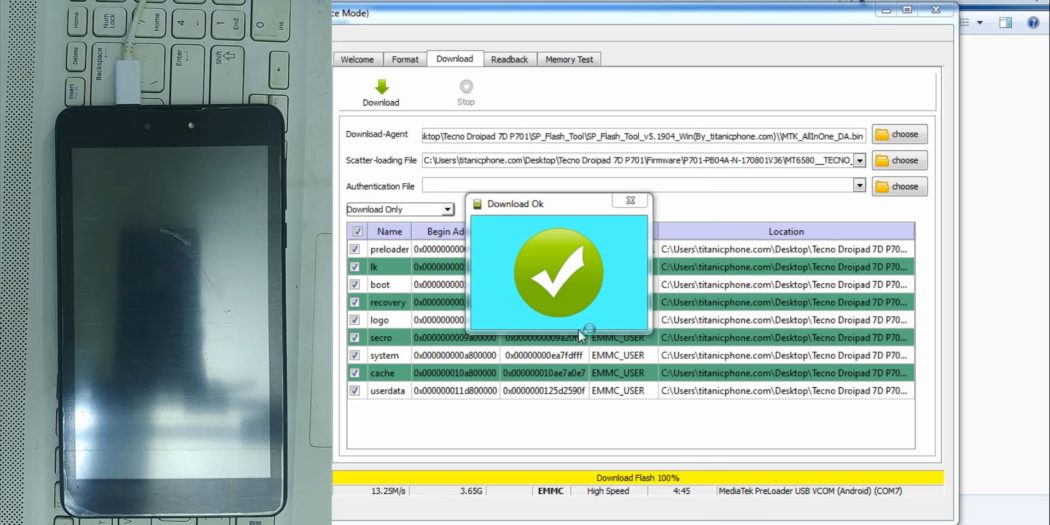Choose an Authentication file

point(899,187)
